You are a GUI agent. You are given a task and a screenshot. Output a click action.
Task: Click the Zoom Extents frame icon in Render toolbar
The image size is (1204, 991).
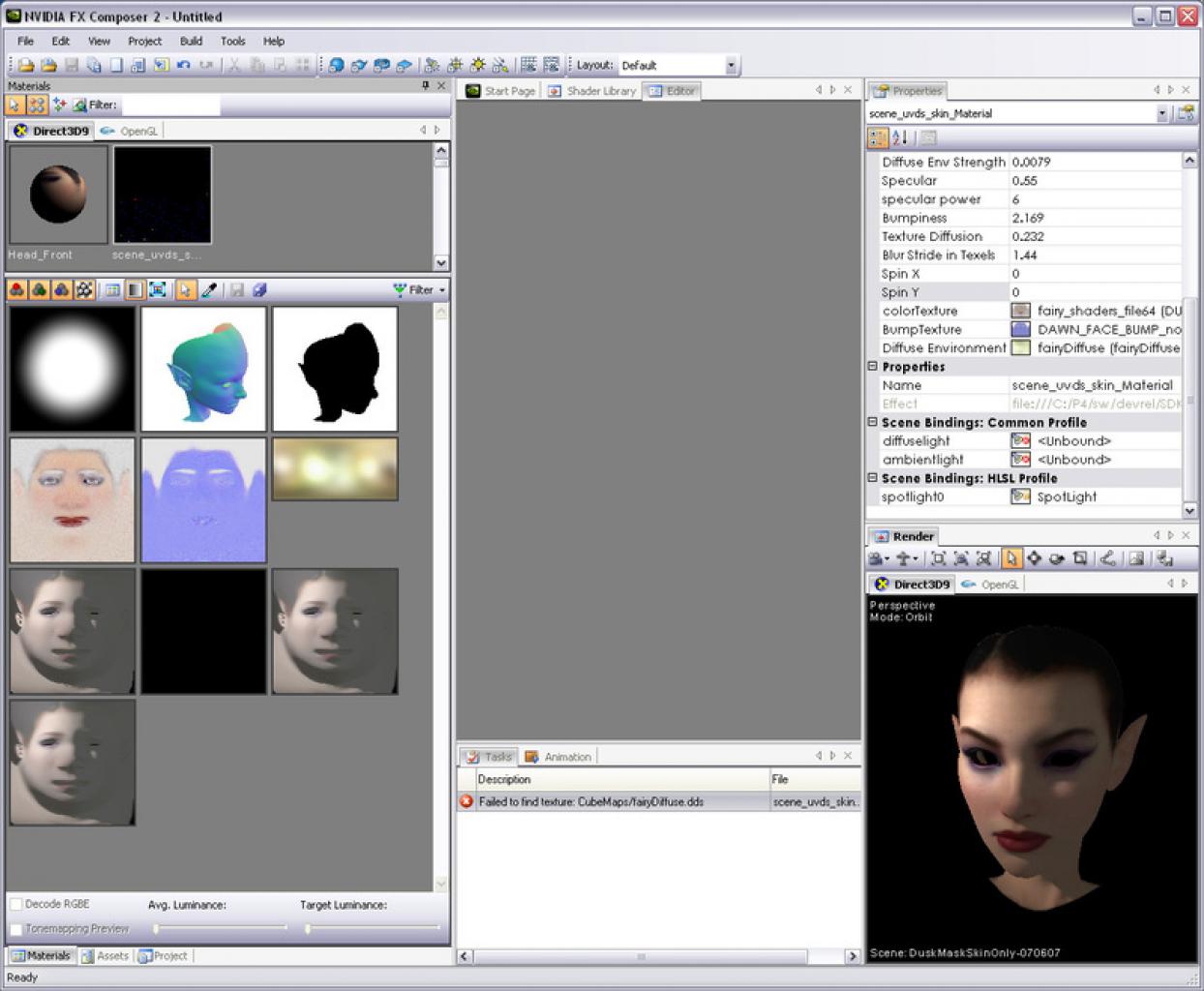click(x=938, y=558)
